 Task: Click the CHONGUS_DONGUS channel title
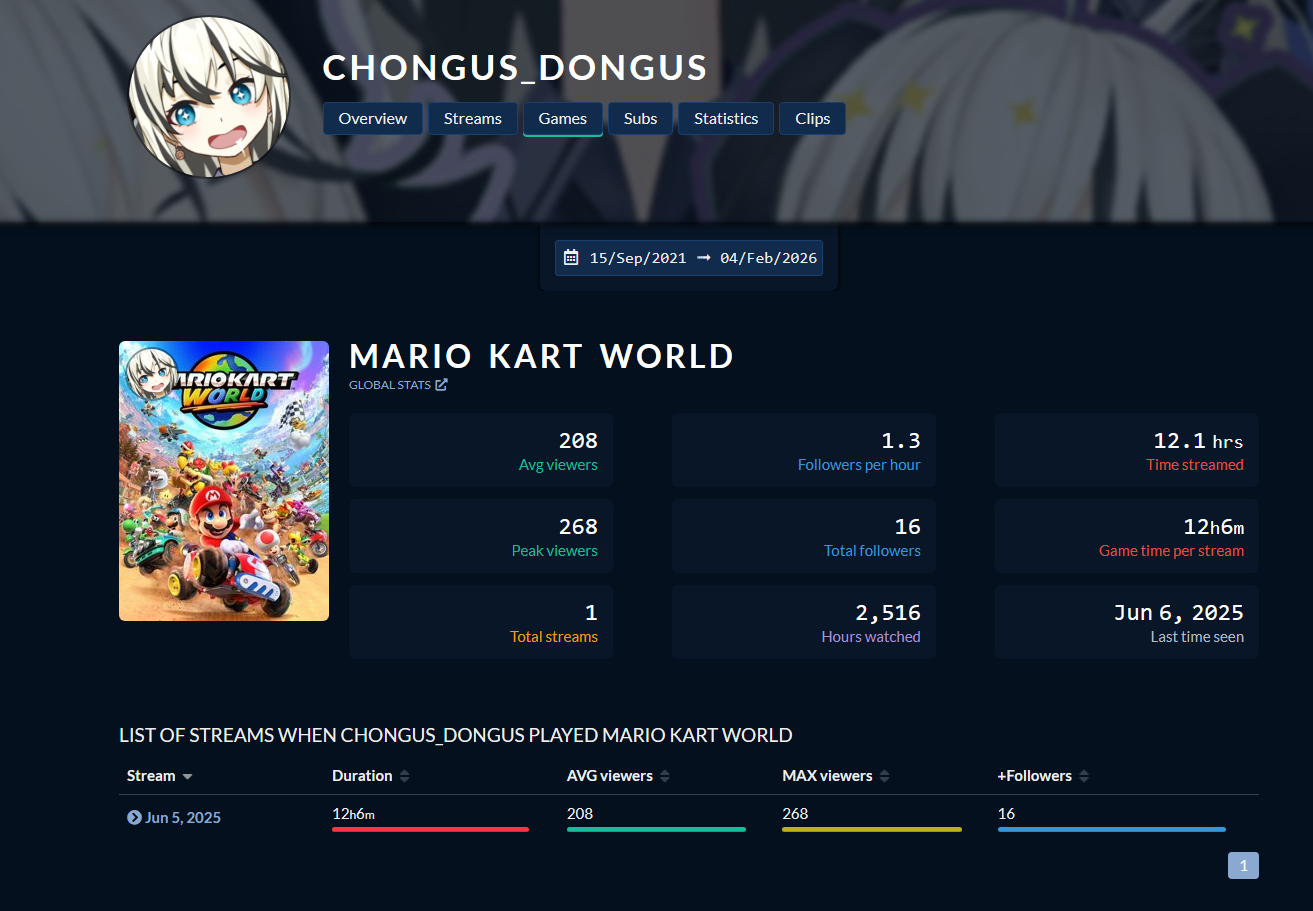(x=515, y=68)
